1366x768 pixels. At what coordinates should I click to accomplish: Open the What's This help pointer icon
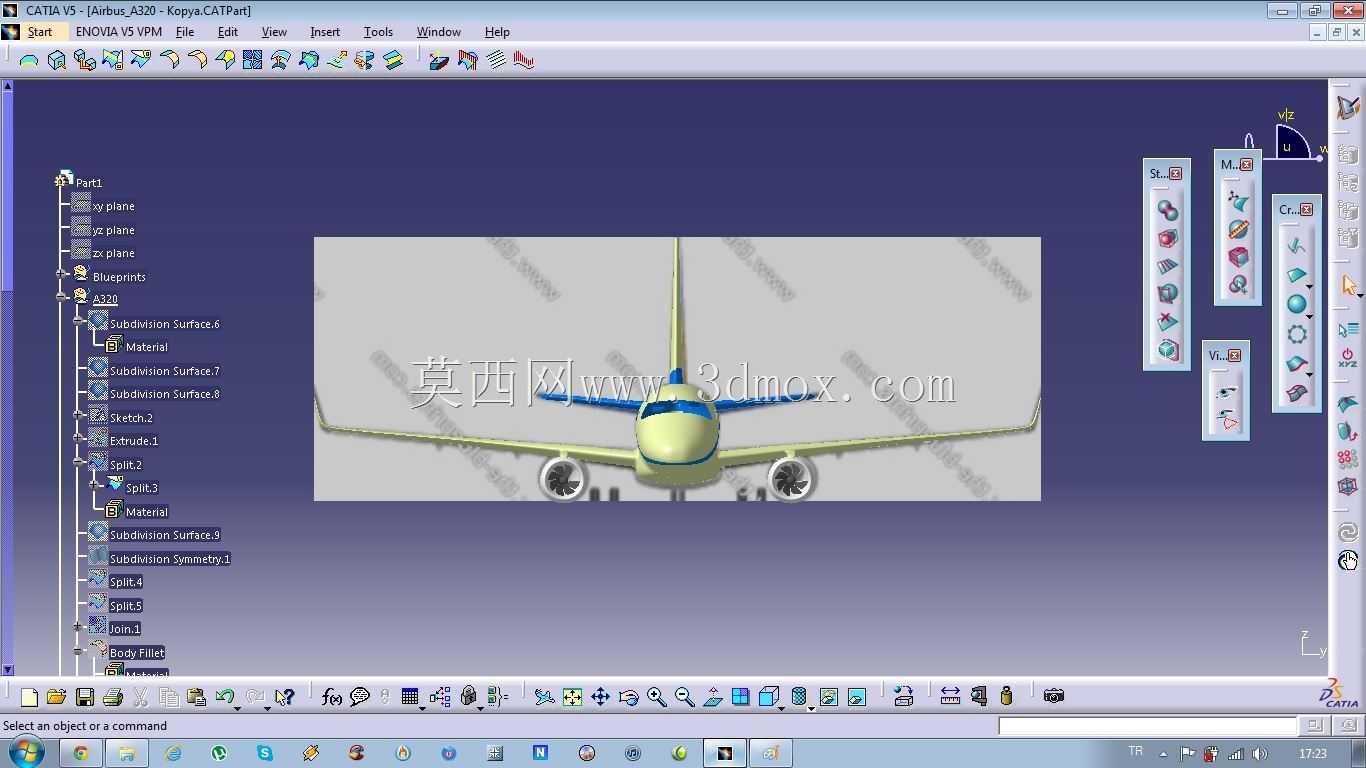285,697
